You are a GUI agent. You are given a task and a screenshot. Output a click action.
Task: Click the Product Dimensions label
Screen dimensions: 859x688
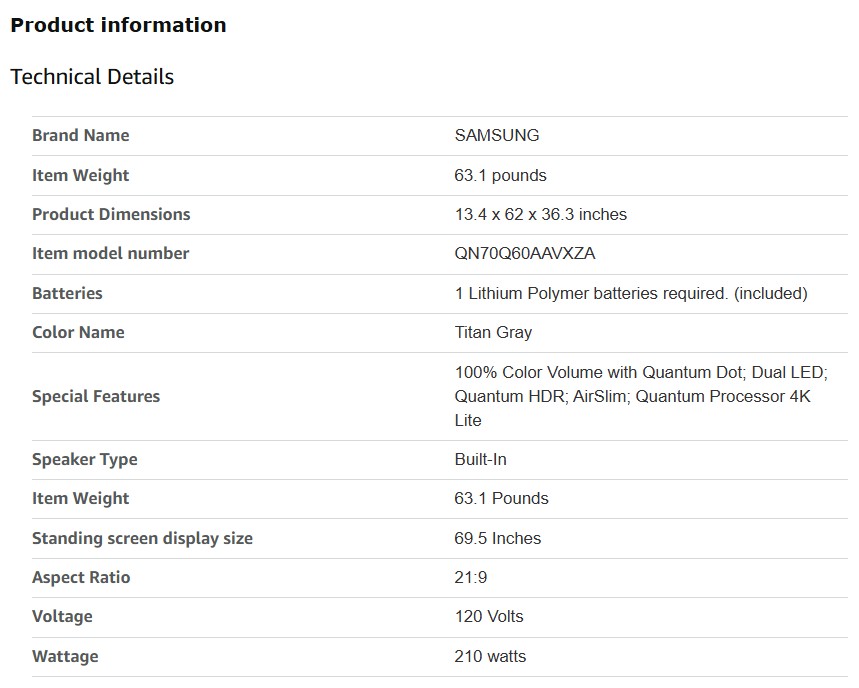point(111,214)
